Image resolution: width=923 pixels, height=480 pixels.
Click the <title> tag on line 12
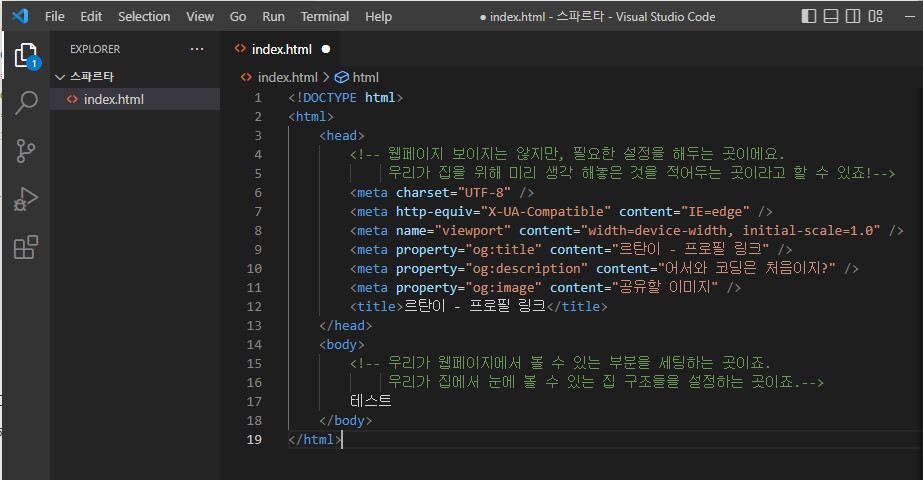[x=377, y=306]
